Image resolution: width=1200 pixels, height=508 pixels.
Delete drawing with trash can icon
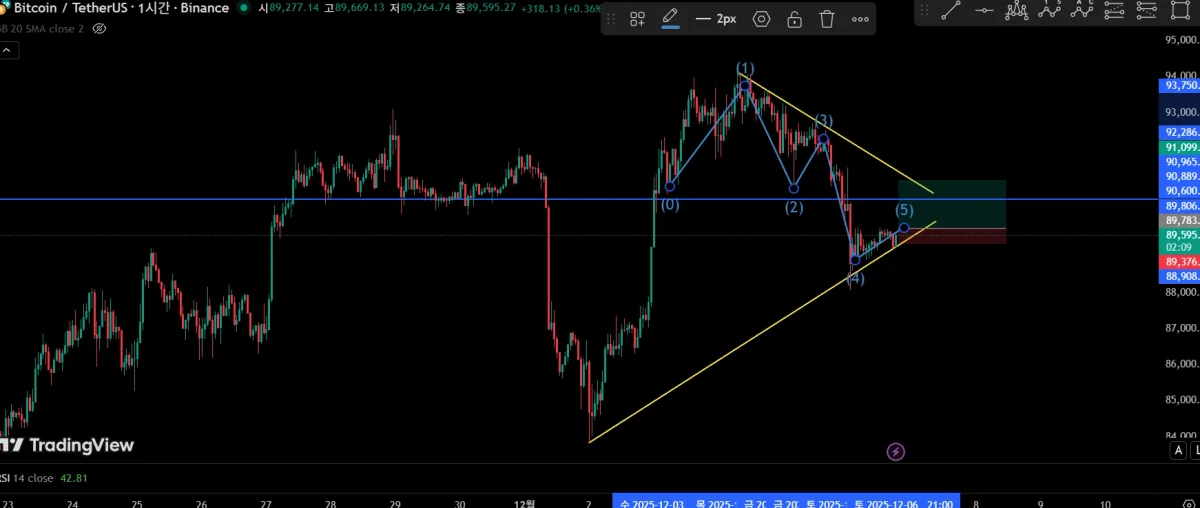click(827, 19)
